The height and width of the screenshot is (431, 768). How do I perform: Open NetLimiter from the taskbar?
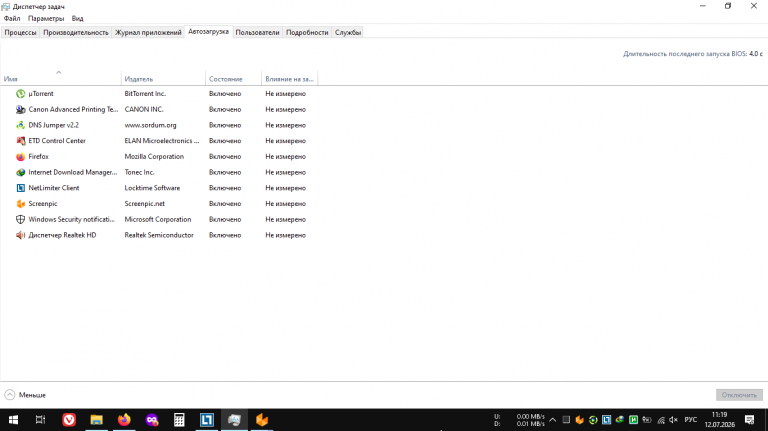(207, 420)
